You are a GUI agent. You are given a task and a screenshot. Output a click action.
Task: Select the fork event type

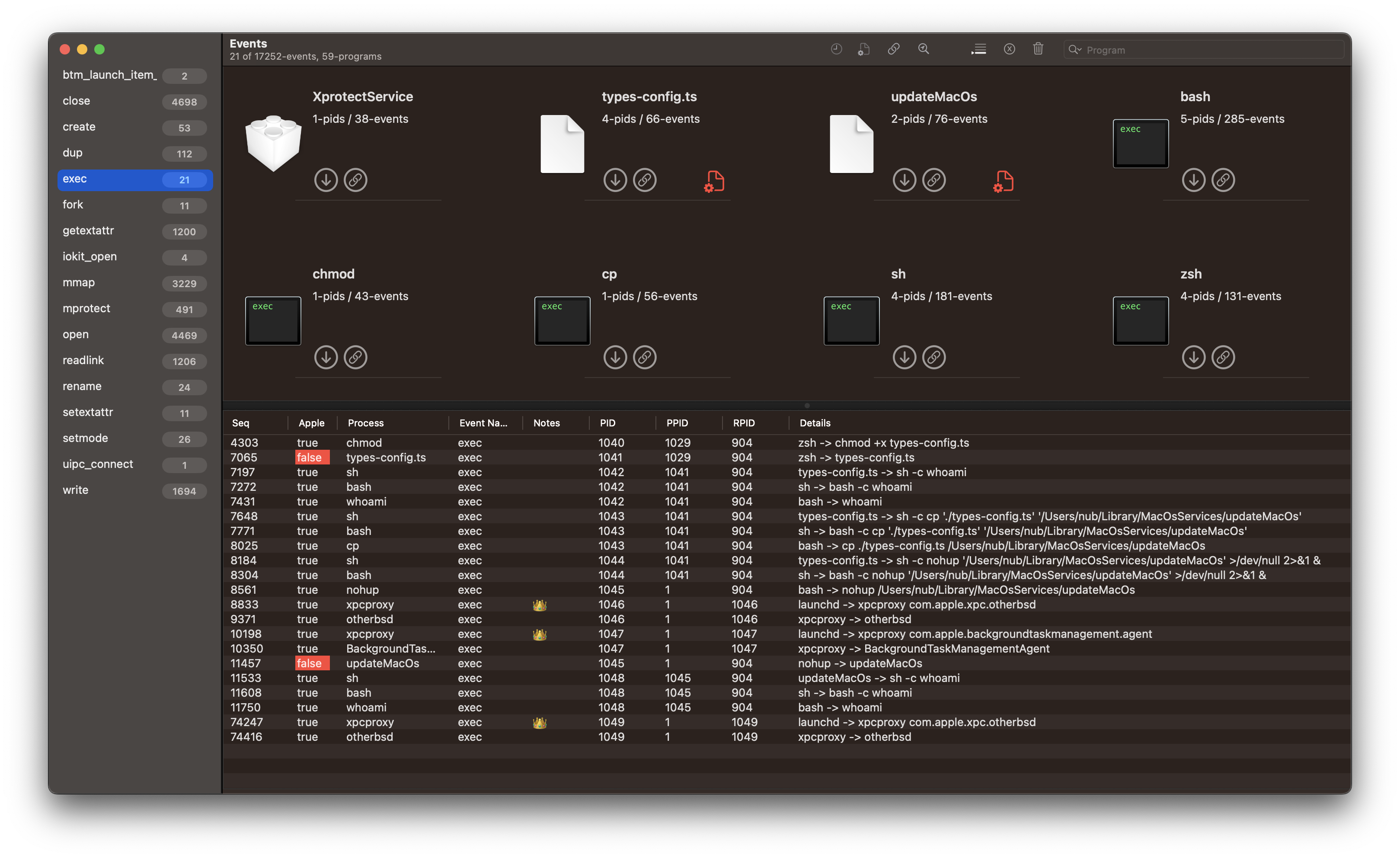click(134, 205)
